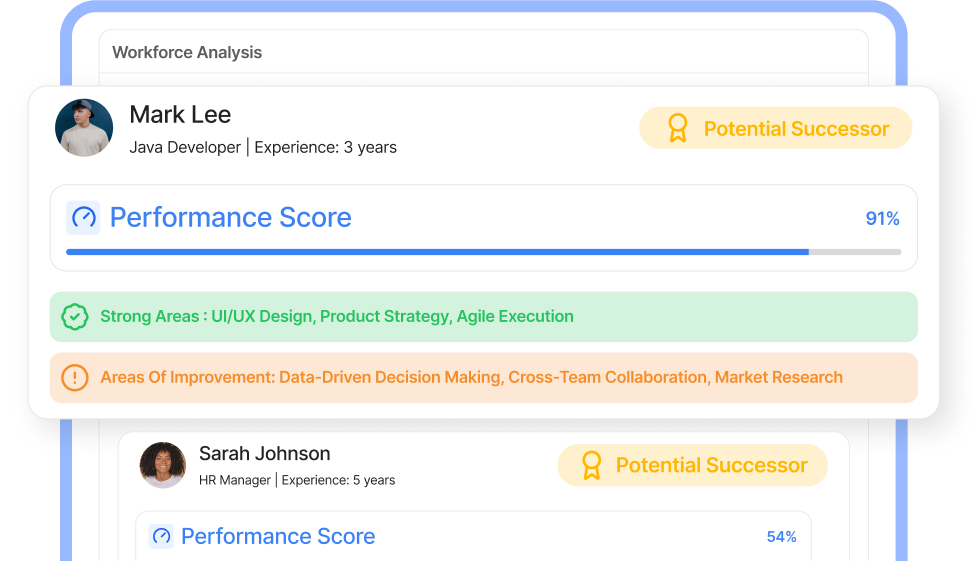Click the Strong Areas green banner text
Image resolution: width=978 pixels, height=561 pixels.
[x=337, y=316]
